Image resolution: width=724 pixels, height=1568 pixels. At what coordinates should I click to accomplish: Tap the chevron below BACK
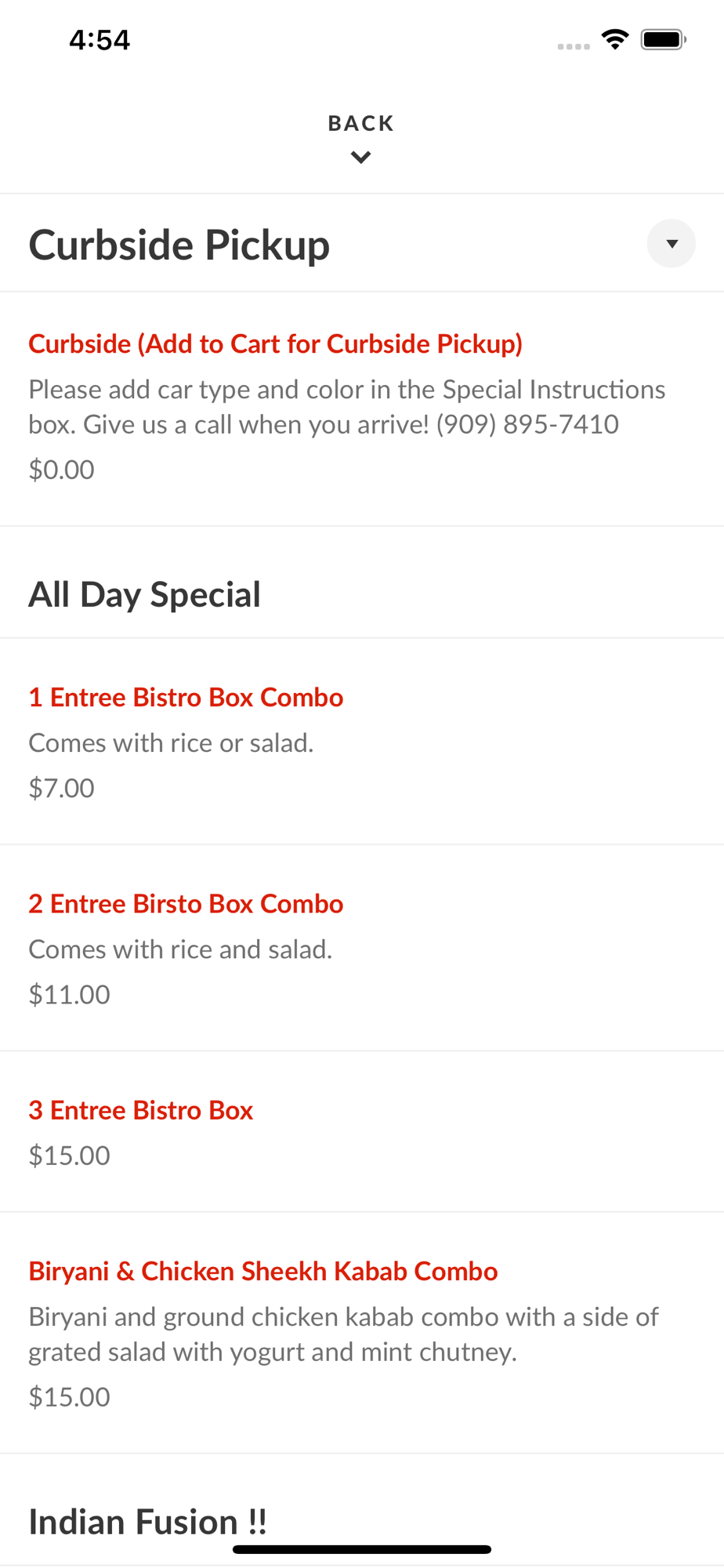click(x=360, y=158)
